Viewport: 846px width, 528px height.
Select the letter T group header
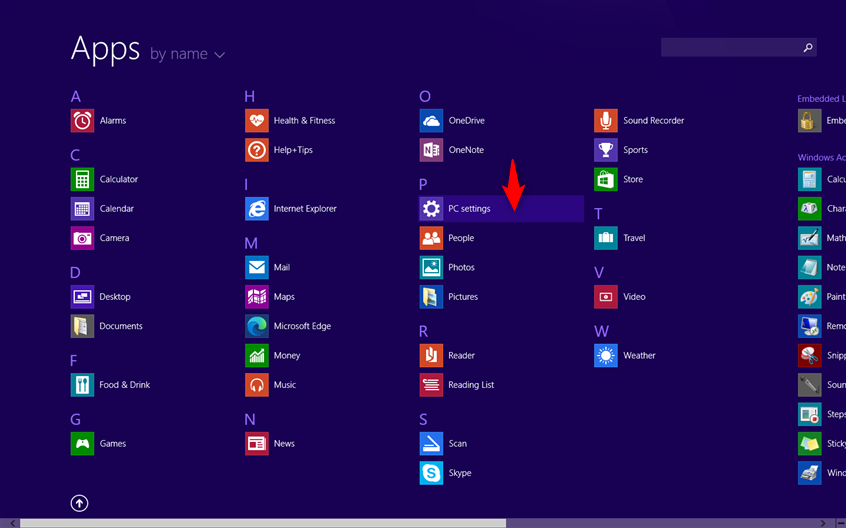click(598, 214)
